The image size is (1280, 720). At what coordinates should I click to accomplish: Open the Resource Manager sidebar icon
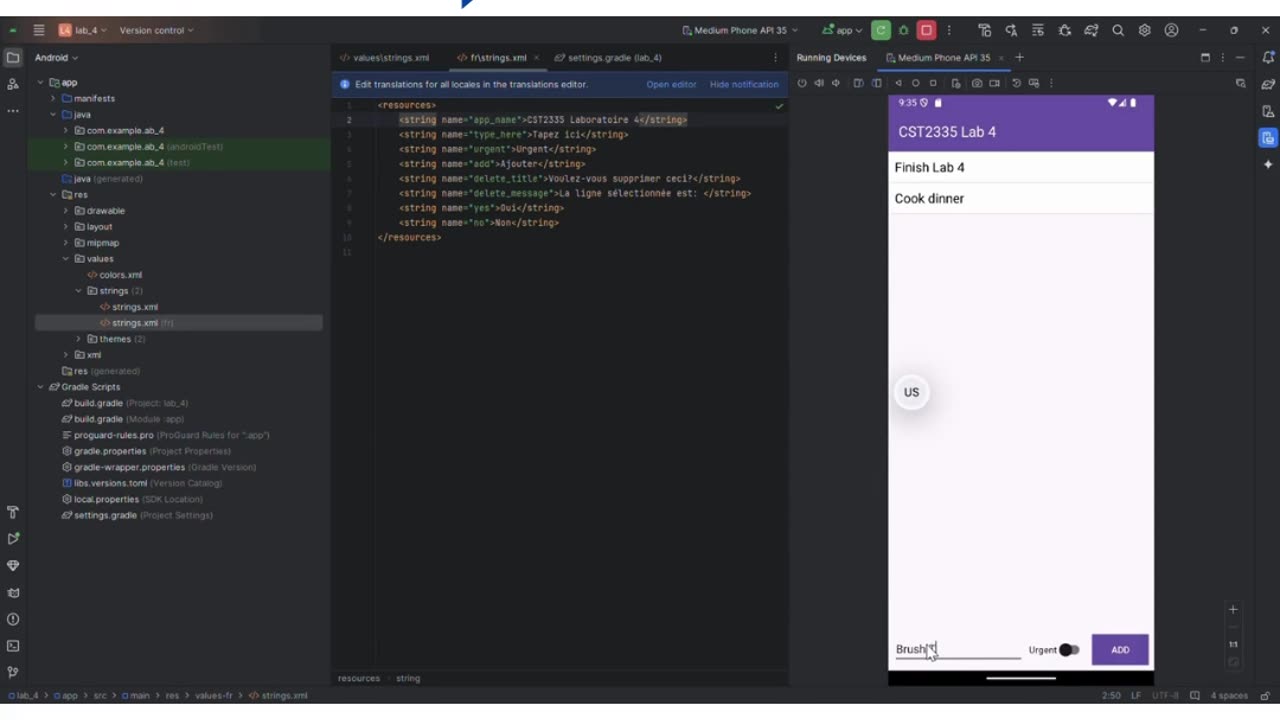(x=13, y=84)
